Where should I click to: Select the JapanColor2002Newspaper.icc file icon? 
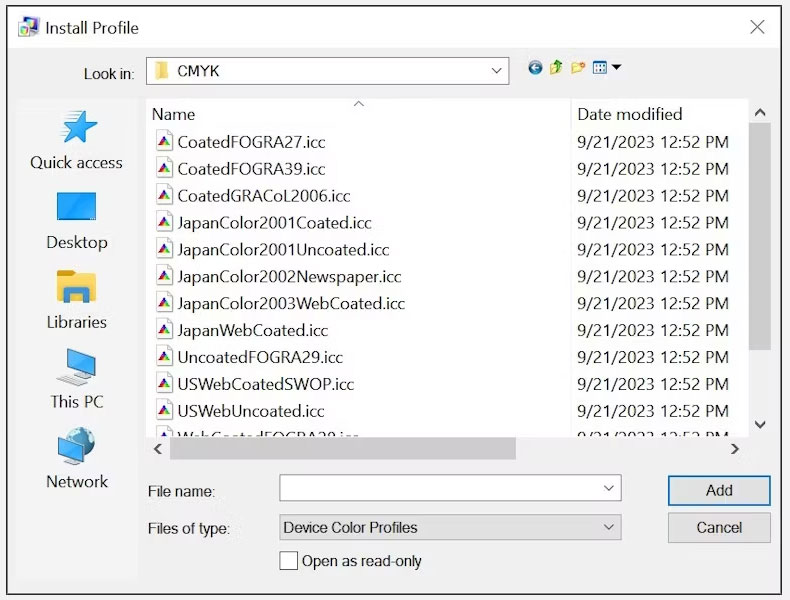pyautogui.click(x=164, y=276)
